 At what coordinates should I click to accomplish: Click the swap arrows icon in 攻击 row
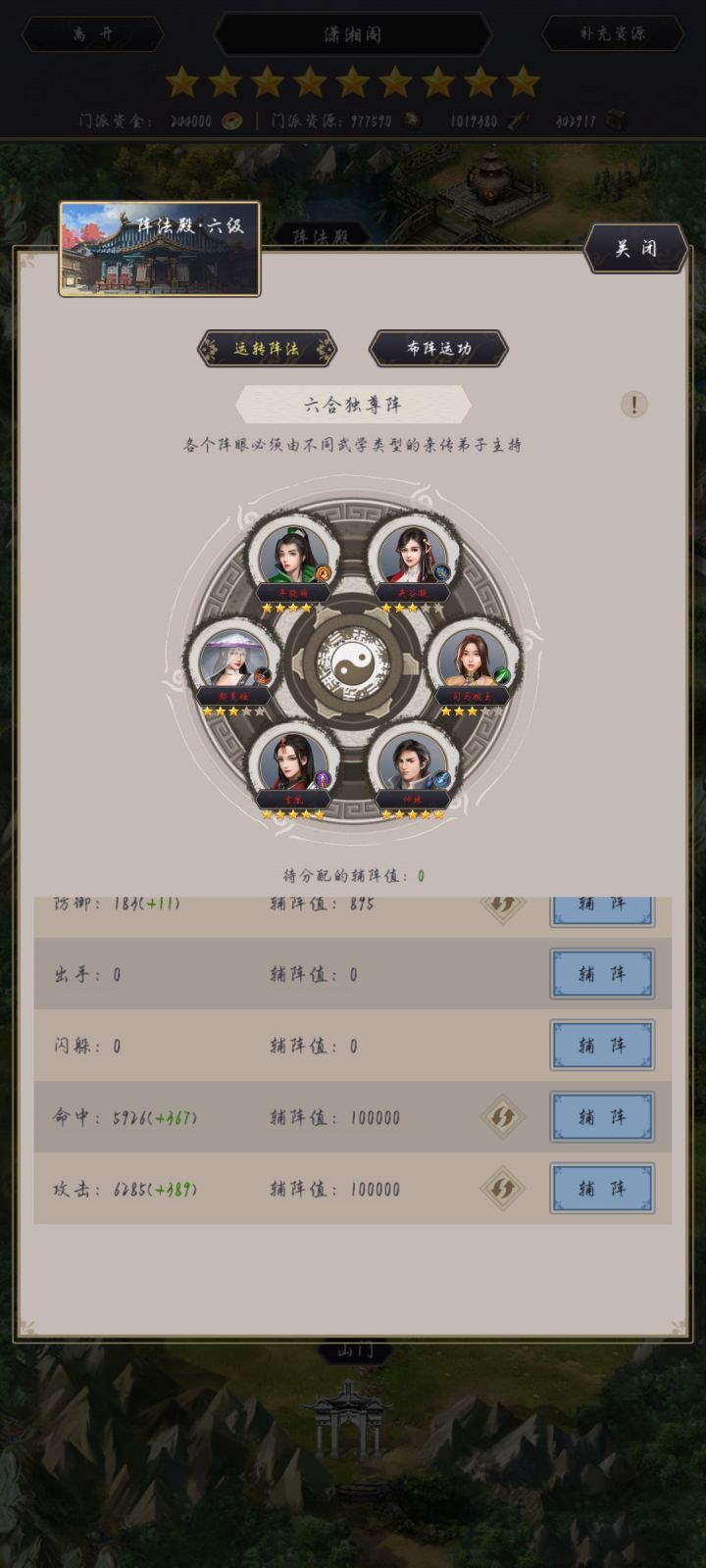pyautogui.click(x=502, y=1188)
